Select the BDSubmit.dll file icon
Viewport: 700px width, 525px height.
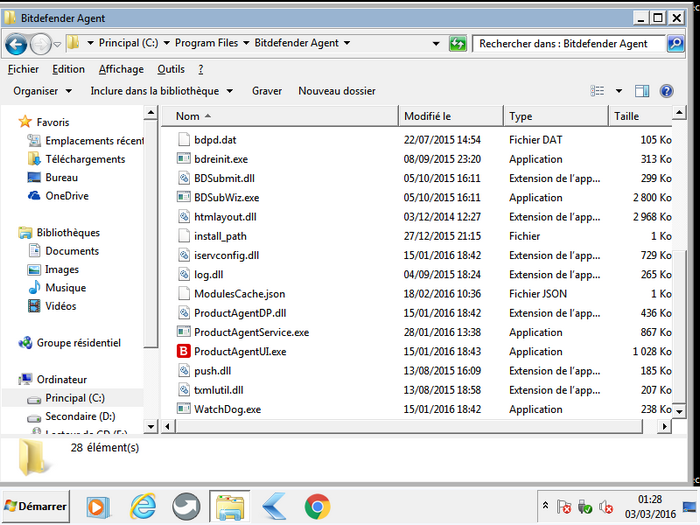point(184,178)
